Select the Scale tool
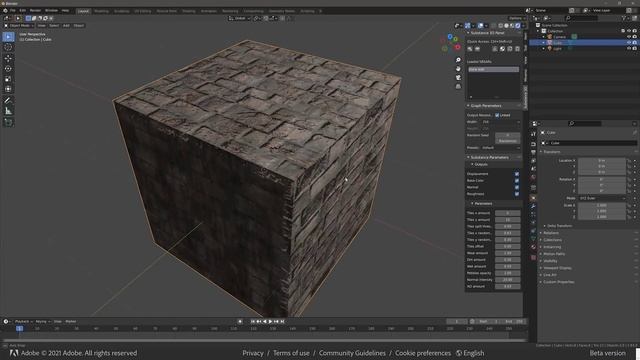 [8, 79]
